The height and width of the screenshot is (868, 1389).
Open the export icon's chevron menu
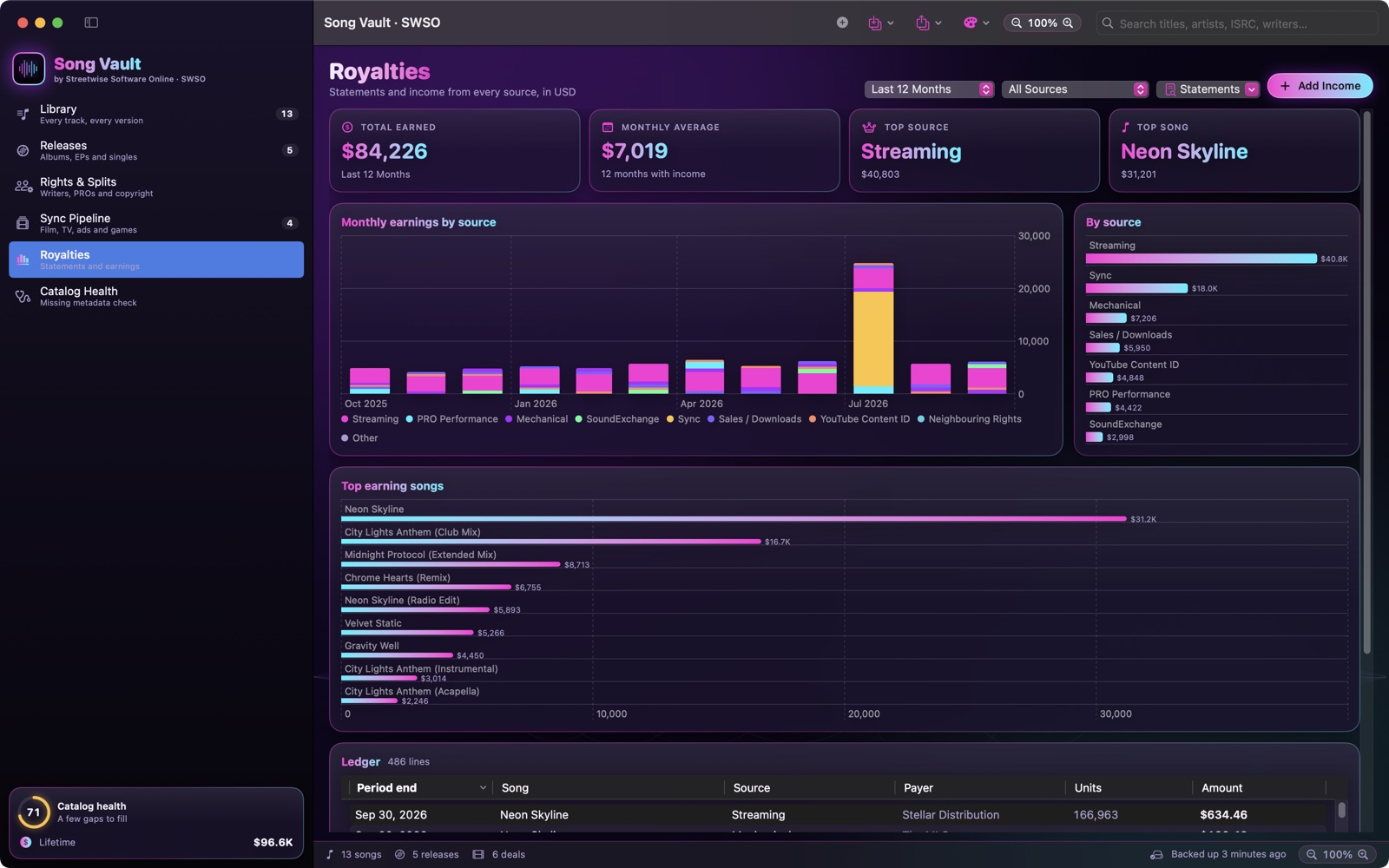click(938, 23)
